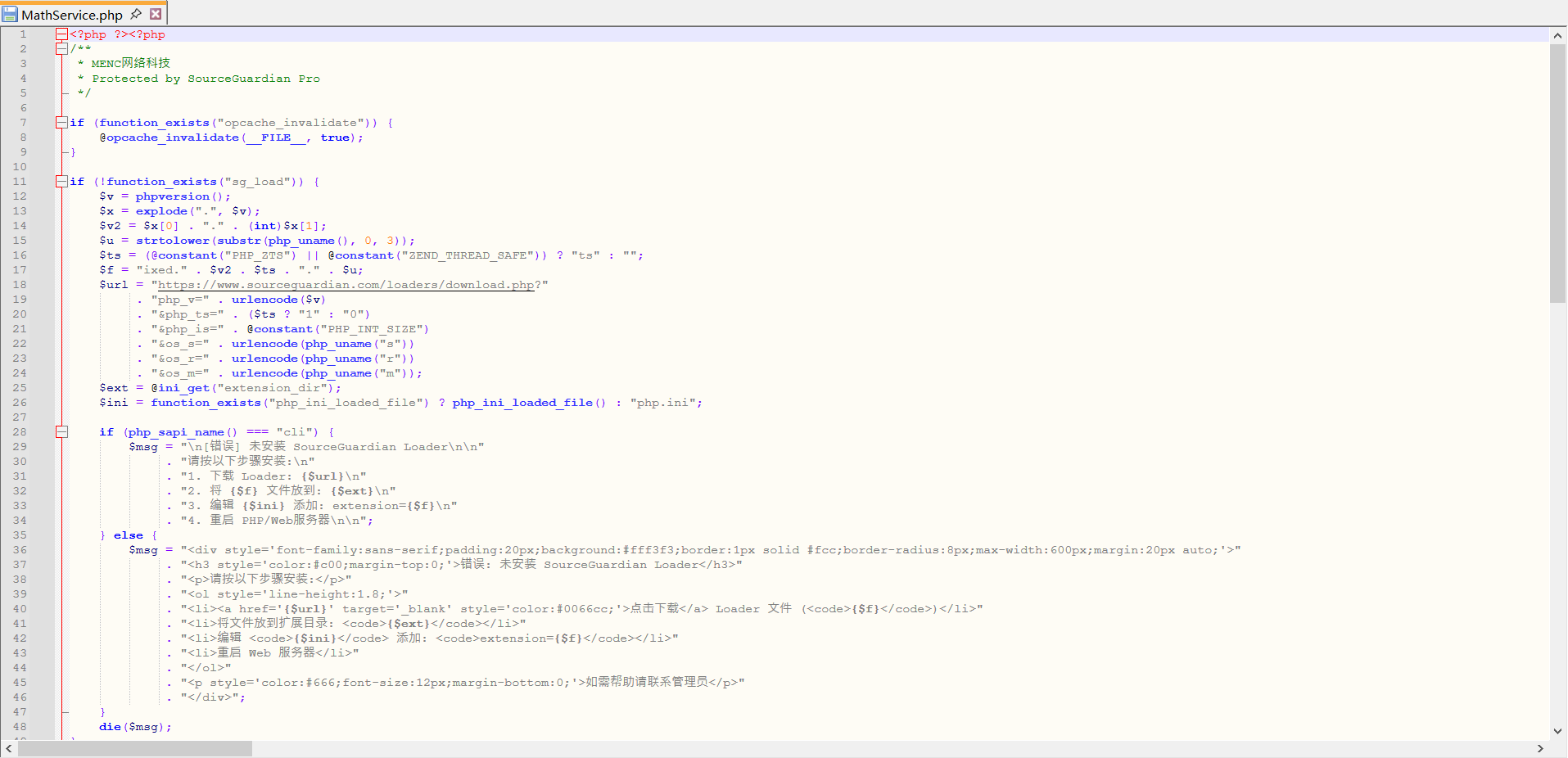
Task: Click the horizontal scrollbar right arrow
Action: 1540,748
